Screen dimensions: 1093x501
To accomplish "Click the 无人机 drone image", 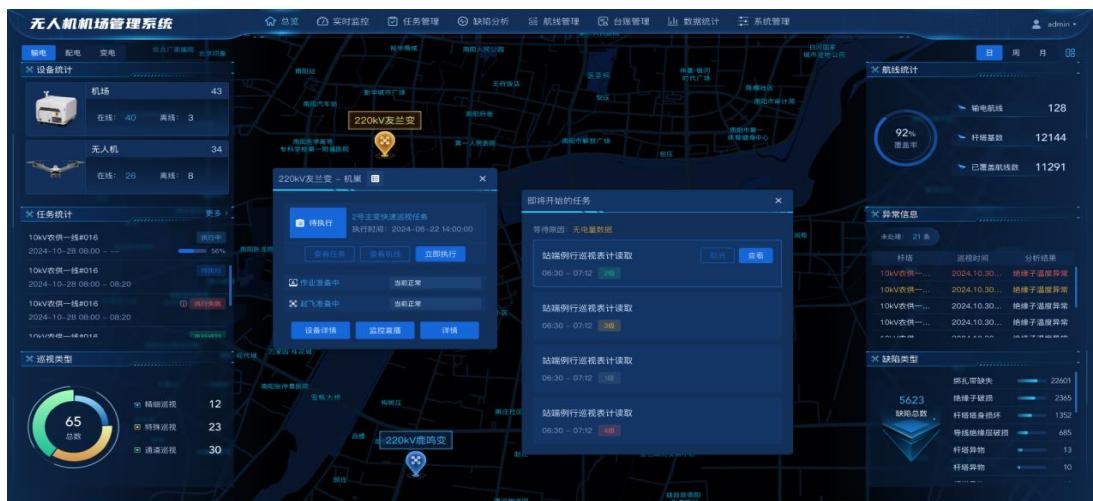I will click(56, 167).
